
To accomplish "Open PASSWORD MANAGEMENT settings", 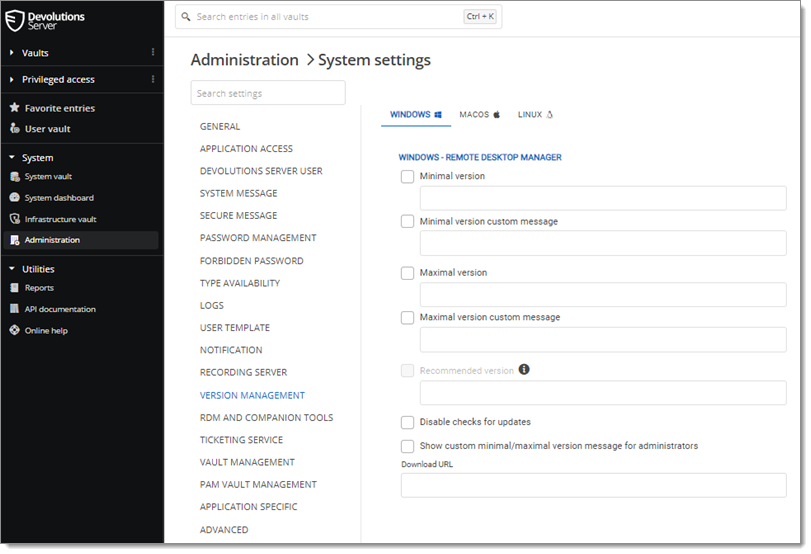I will pos(258,237).
